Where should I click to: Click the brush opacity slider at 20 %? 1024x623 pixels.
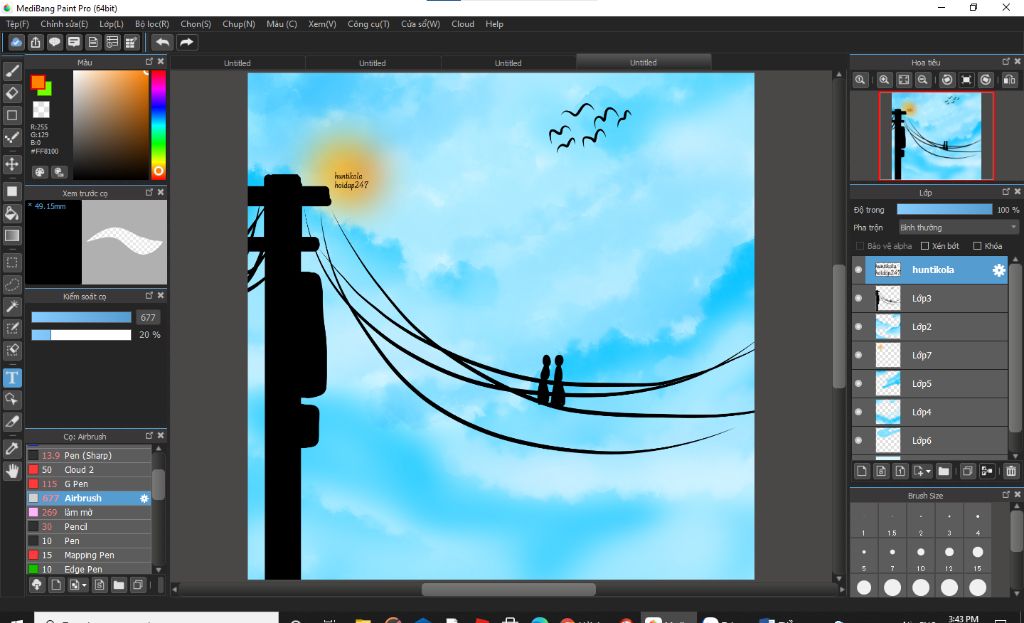pos(81,334)
